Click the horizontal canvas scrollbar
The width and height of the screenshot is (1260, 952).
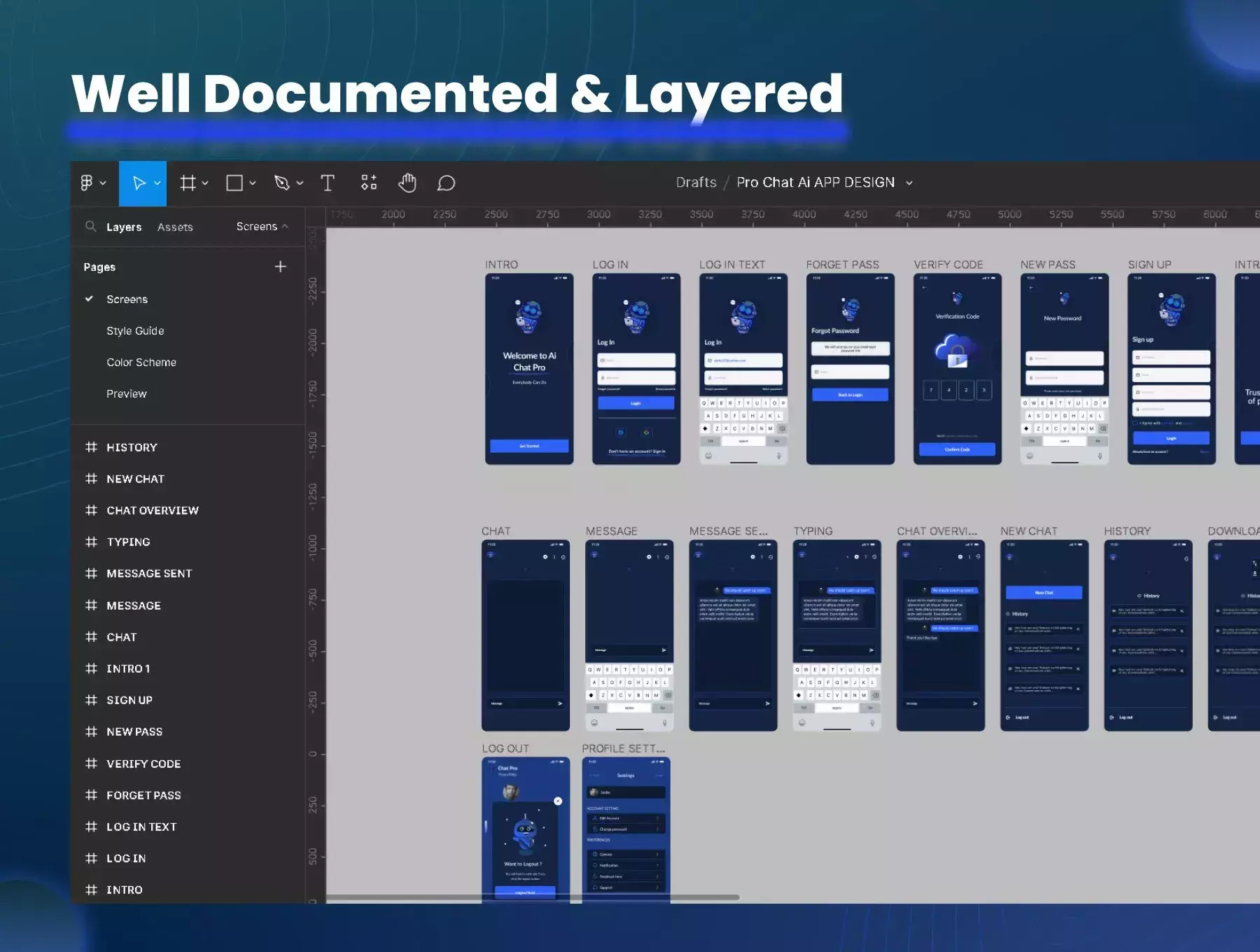533,897
